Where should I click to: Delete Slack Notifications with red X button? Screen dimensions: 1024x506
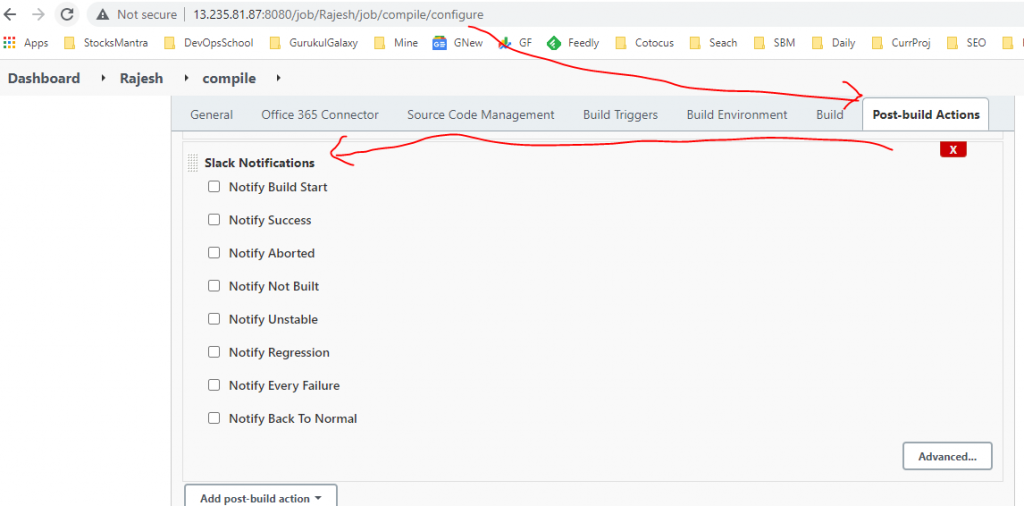pos(952,150)
